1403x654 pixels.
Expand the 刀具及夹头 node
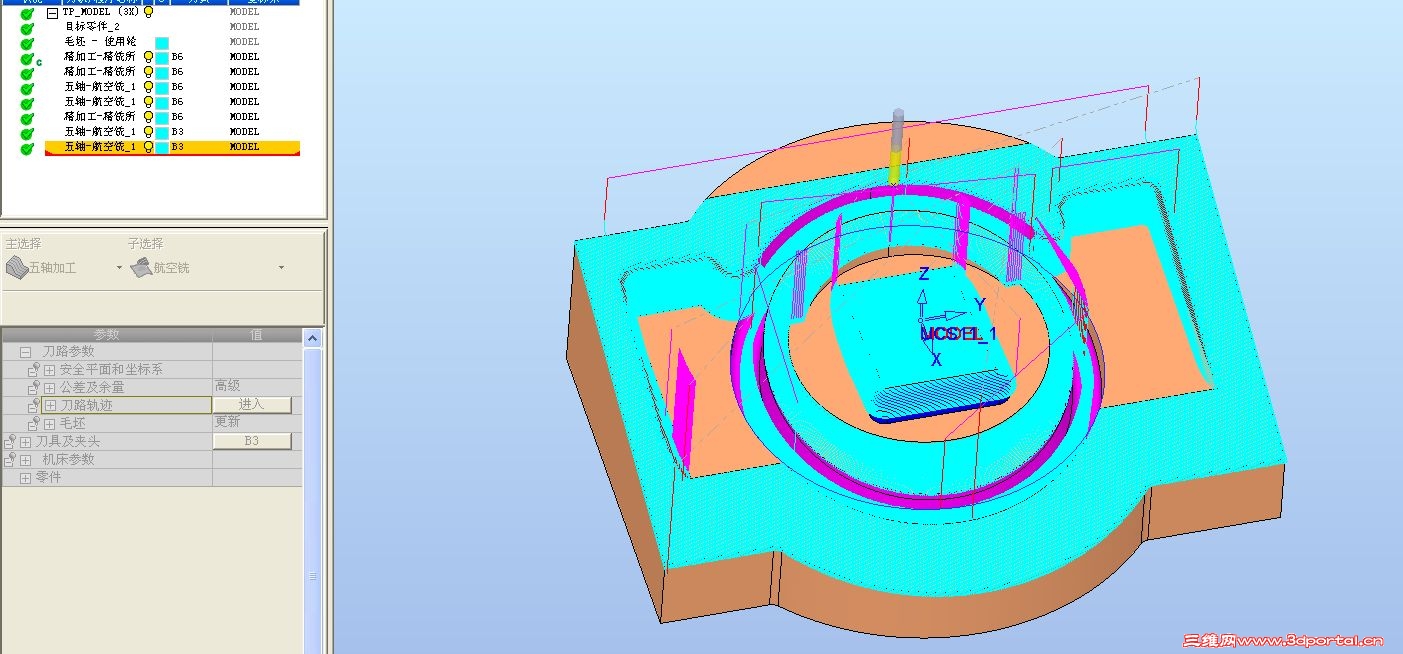tap(26, 442)
